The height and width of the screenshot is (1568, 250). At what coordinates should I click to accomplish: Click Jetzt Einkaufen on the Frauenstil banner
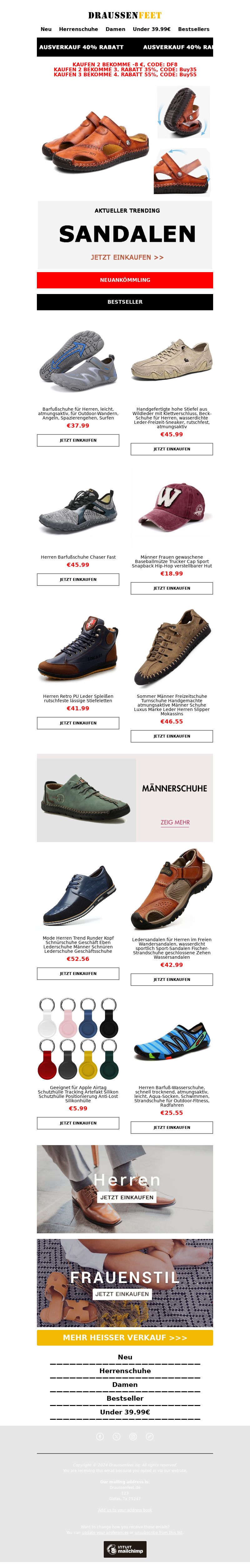coord(122,1294)
